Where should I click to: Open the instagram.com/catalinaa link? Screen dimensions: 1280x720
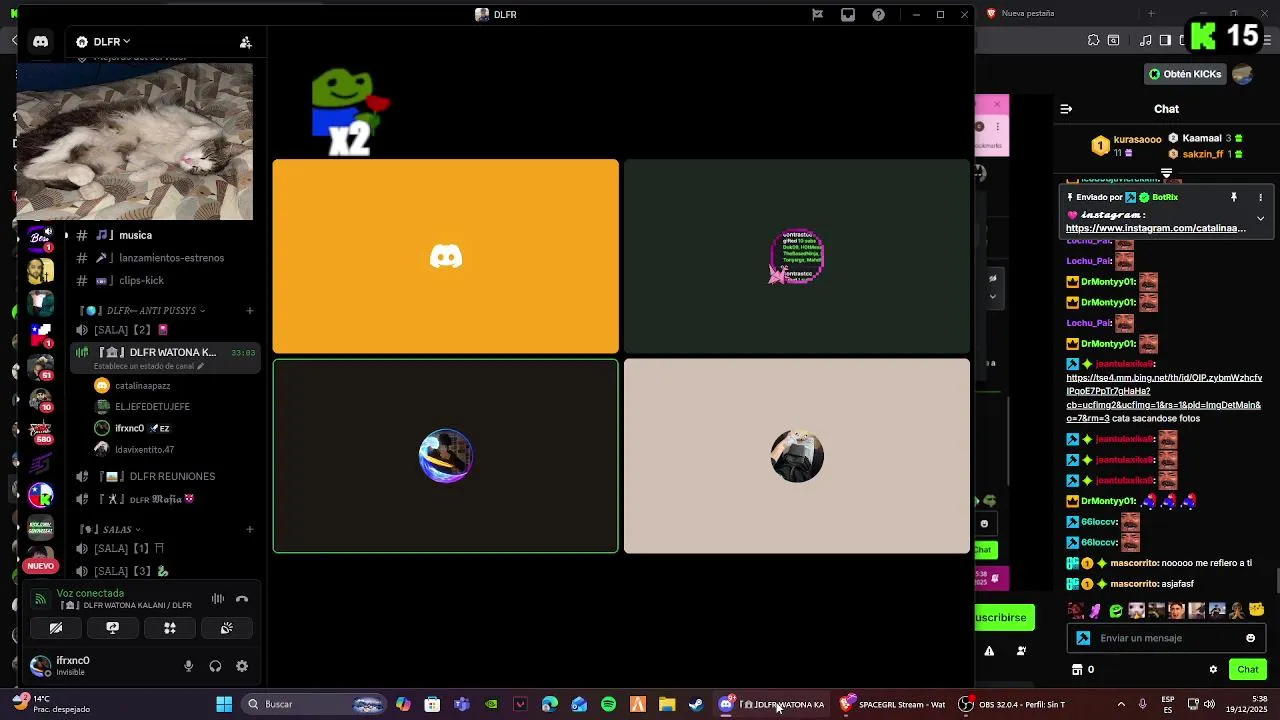[x=1156, y=228]
